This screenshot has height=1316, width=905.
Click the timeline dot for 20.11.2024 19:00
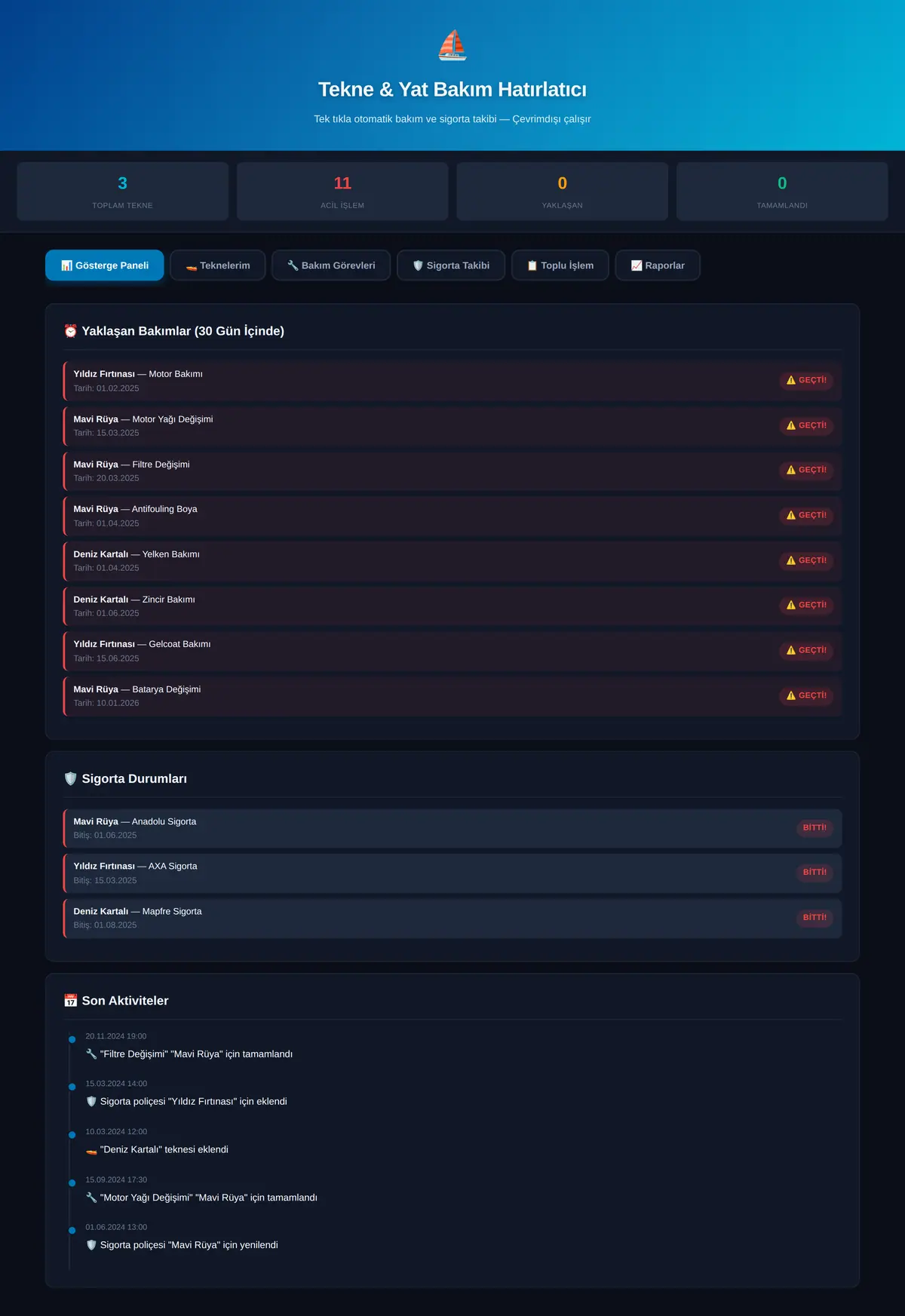pos(72,1039)
